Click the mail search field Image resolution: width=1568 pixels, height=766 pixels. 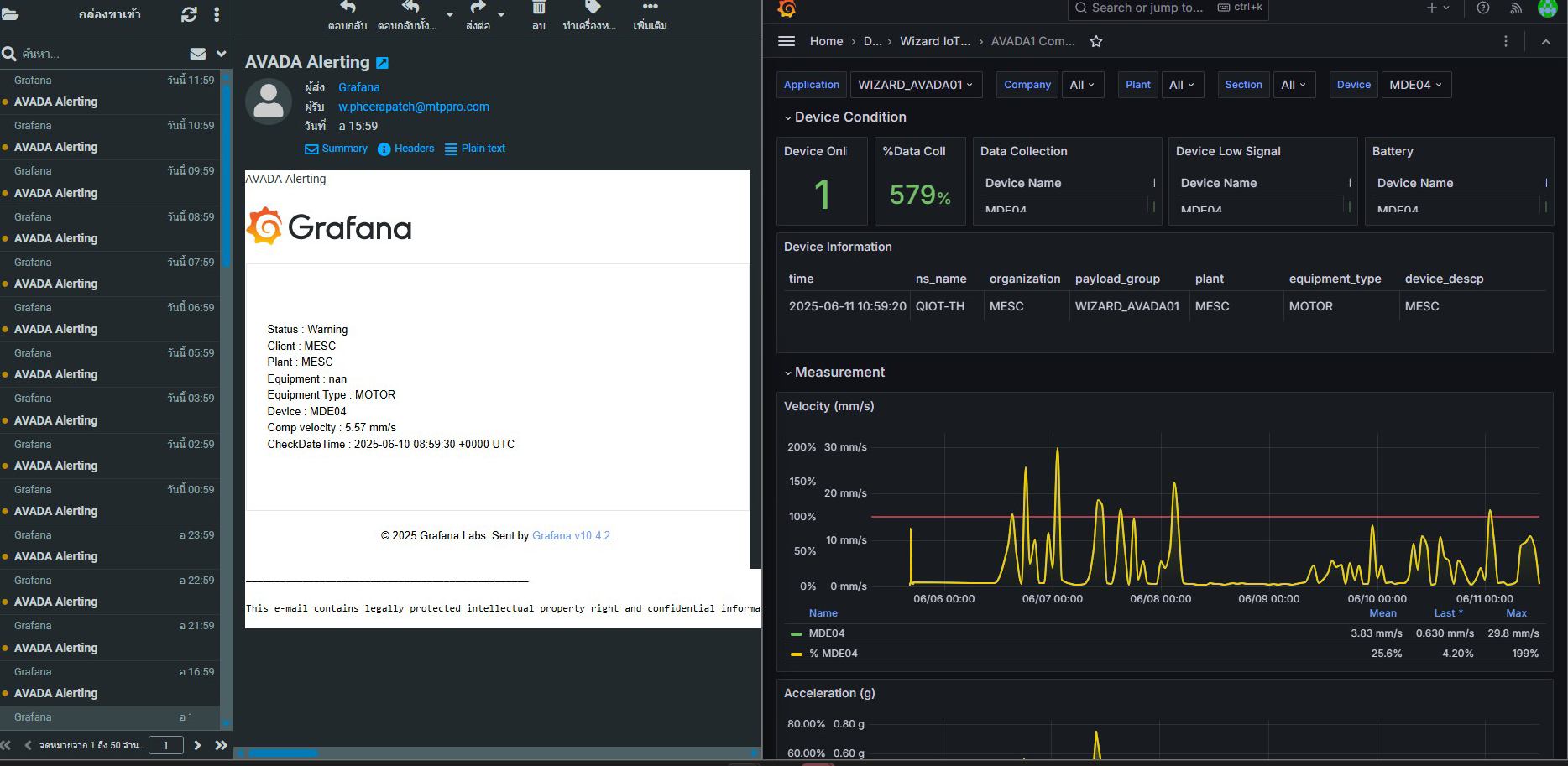click(x=101, y=54)
